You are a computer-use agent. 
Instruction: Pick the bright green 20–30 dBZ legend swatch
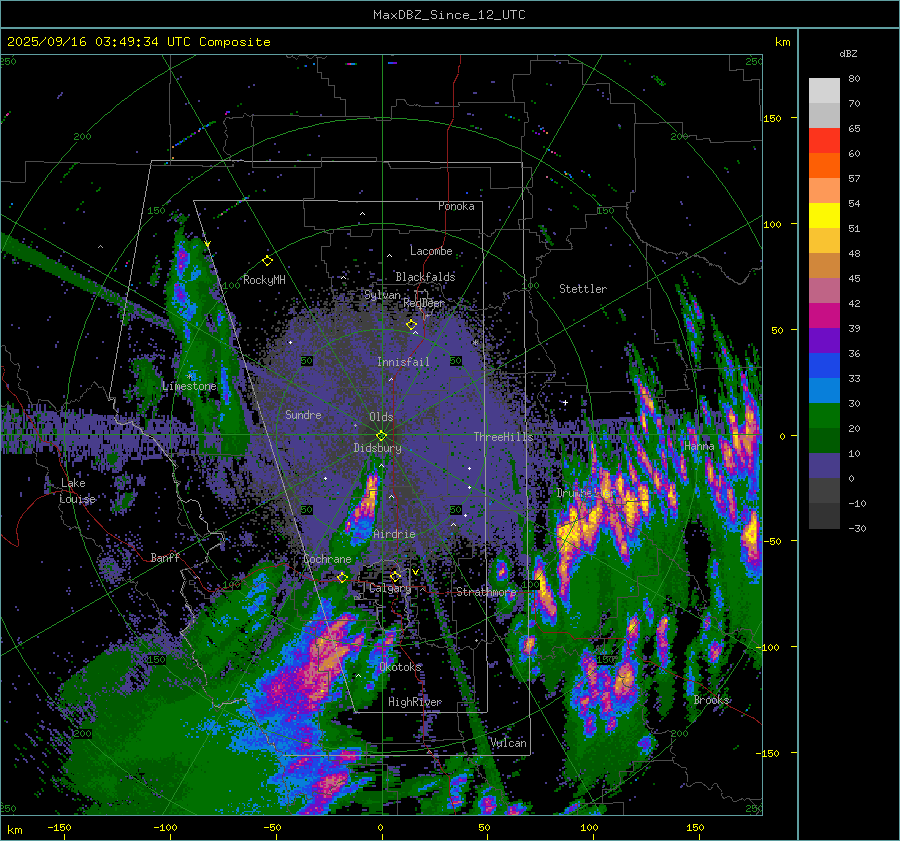(824, 415)
